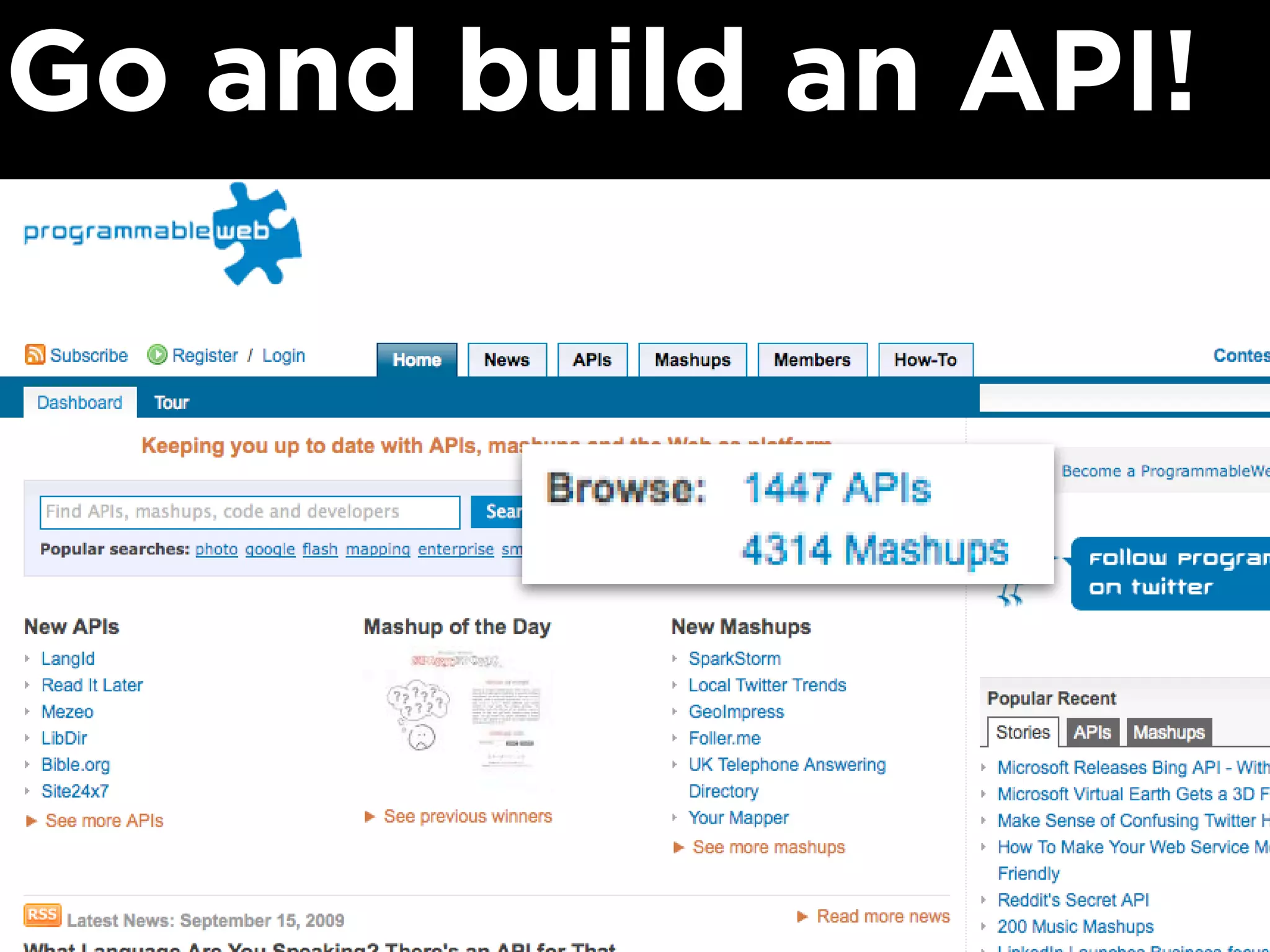Browse the 4314 Mashups link
Viewport: 1270px width, 952px height.
876,550
